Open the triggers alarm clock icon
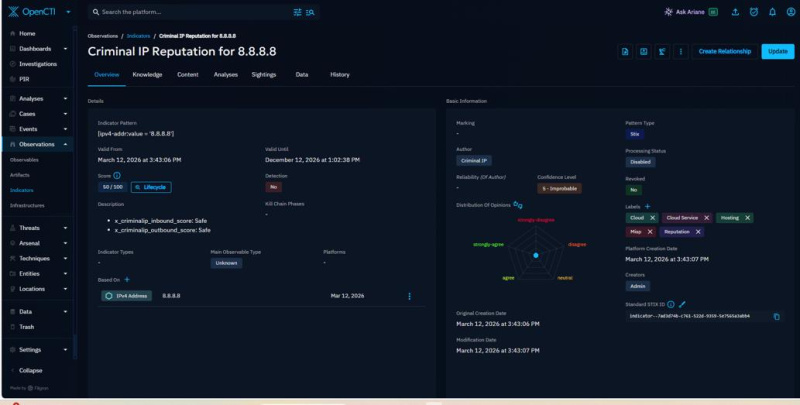This screenshot has width=800, height=405. (754, 12)
